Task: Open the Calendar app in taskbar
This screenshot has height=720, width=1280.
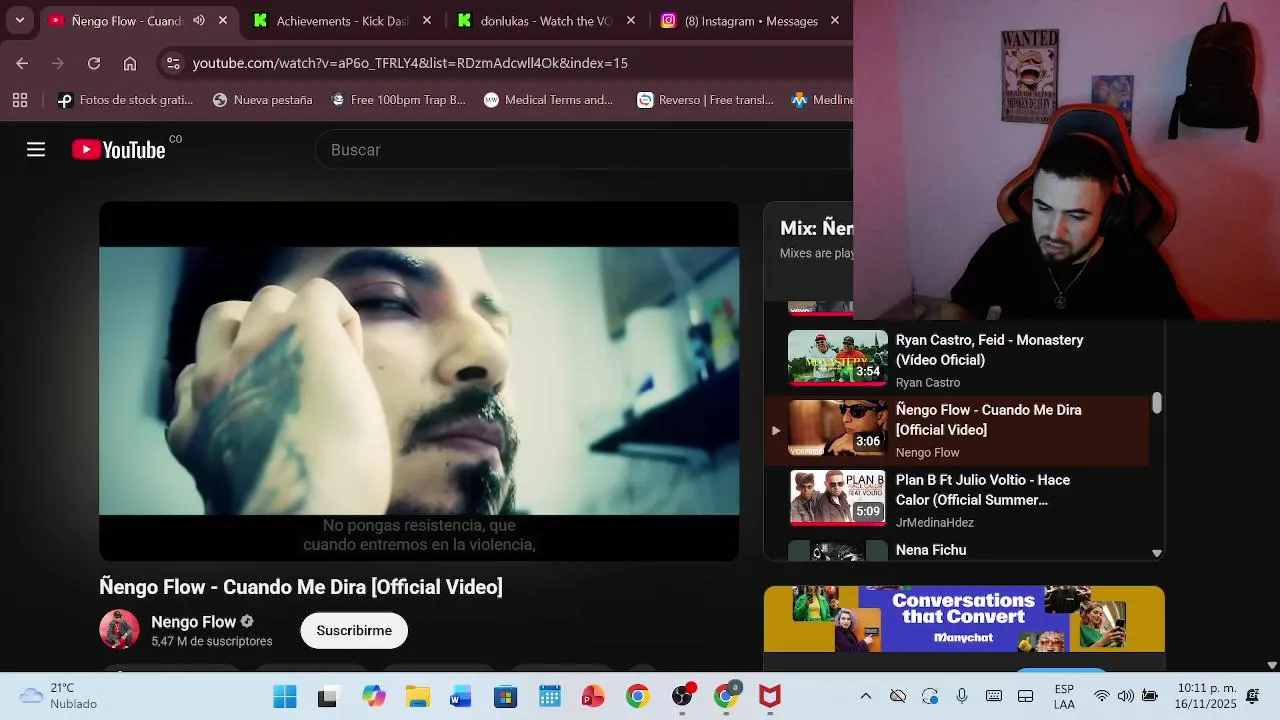Action: click(549, 697)
